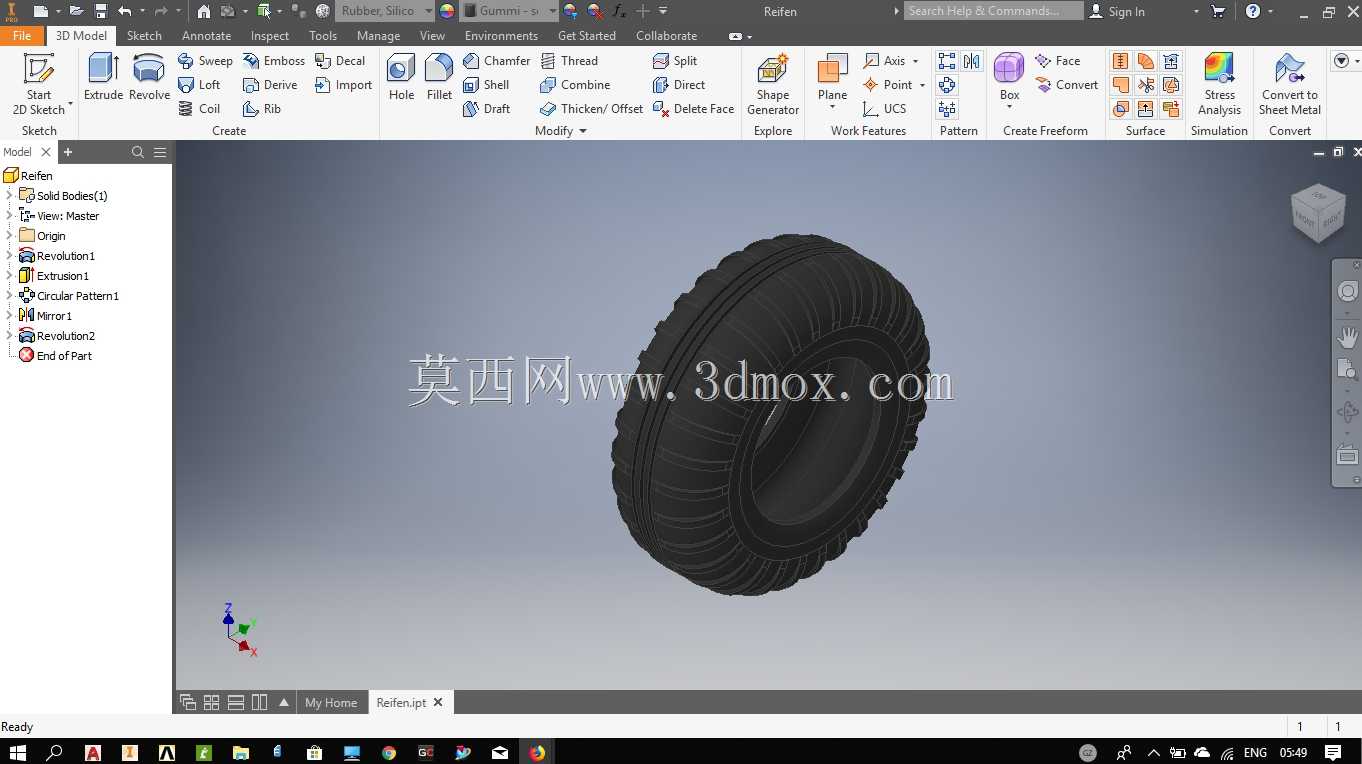Select the Rib tool
The height and width of the screenshot is (764, 1362).
click(x=262, y=109)
